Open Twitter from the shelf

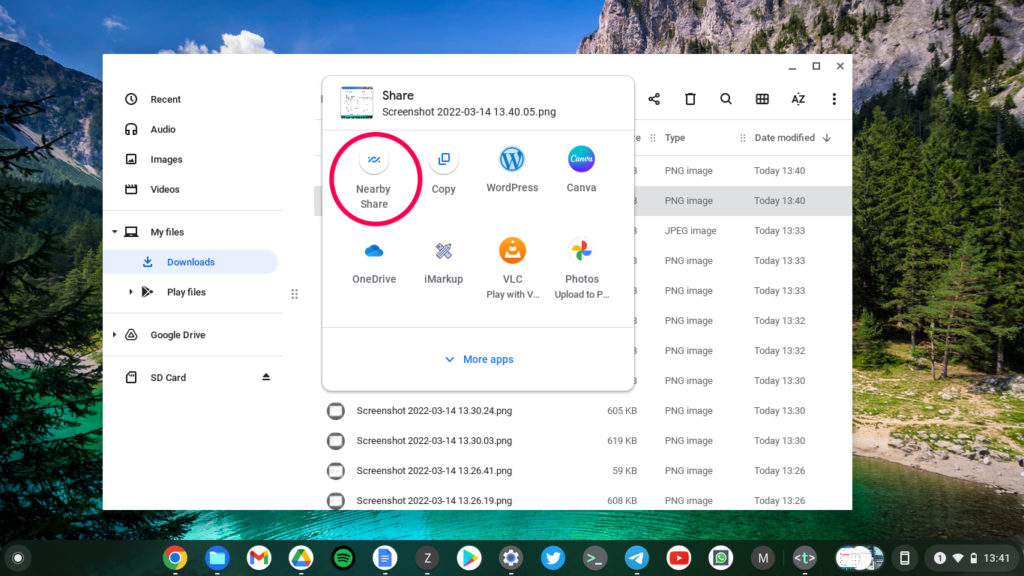[x=552, y=558]
